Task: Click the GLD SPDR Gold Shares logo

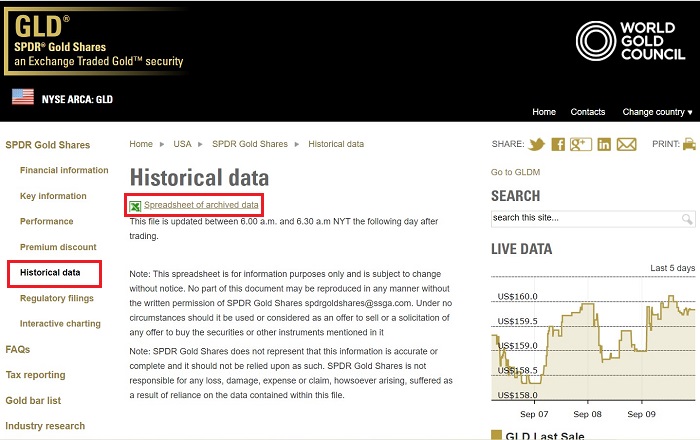Action: (x=95, y=41)
